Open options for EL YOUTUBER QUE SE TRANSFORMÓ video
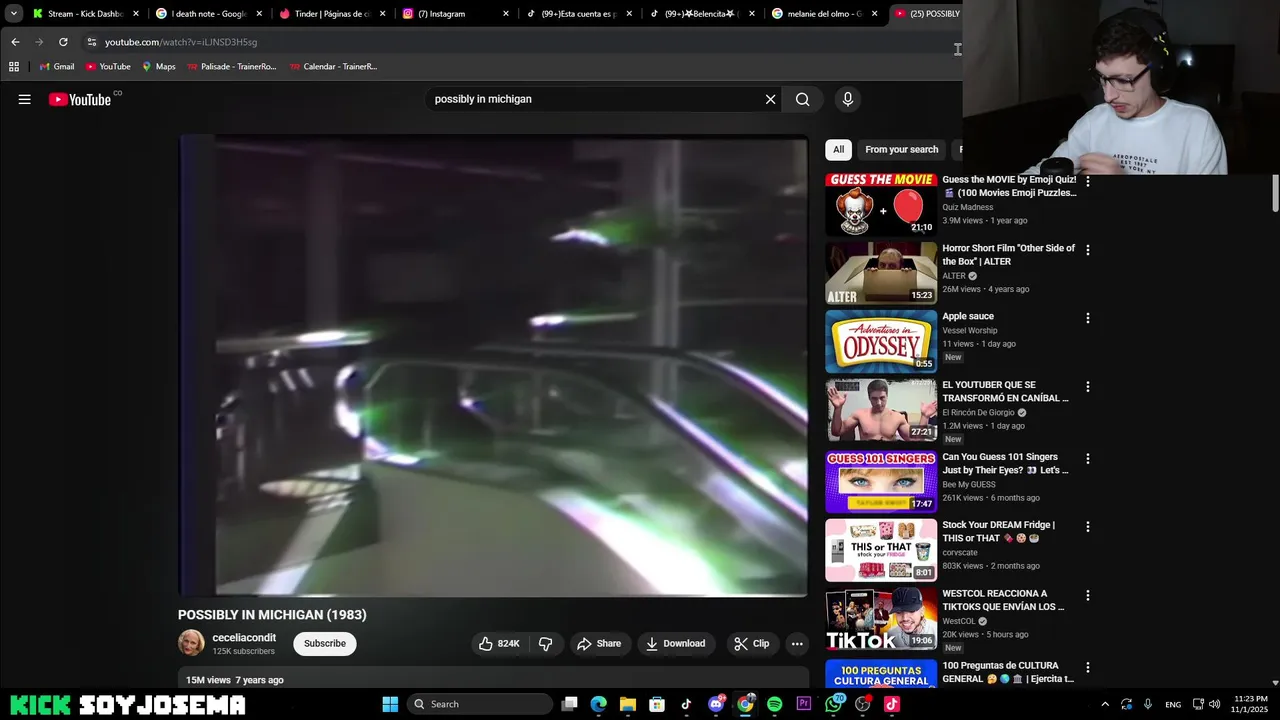 [x=1088, y=387]
